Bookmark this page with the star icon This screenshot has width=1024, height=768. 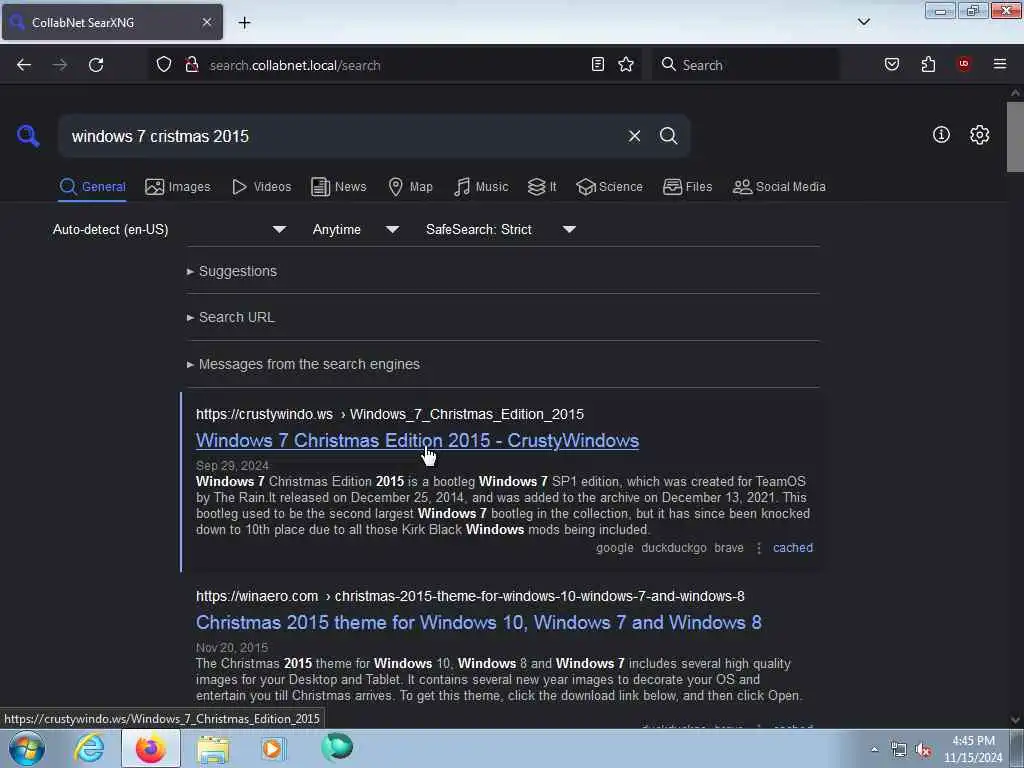pyautogui.click(x=626, y=64)
